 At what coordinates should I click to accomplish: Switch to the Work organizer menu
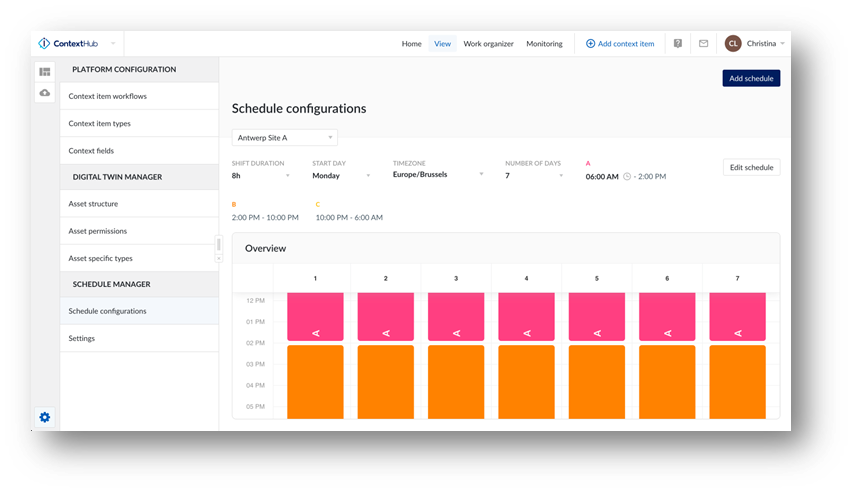488,44
